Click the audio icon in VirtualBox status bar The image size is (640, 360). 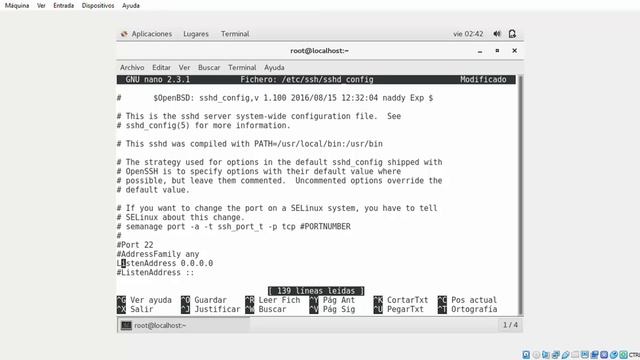(x=546, y=355)
